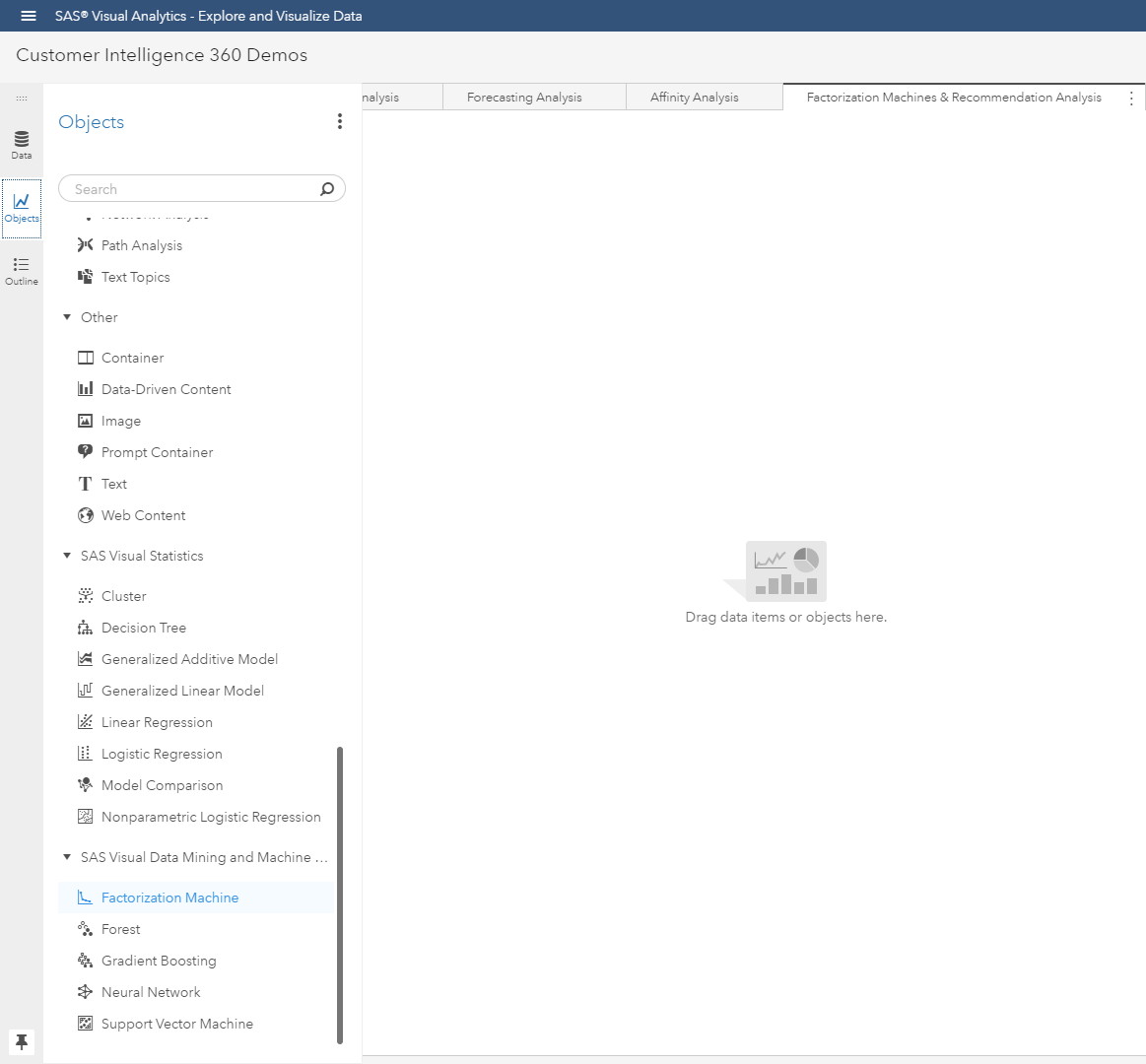Open the Outline pane icon
Screen dimensions: 1146x1064
(22, 271)
